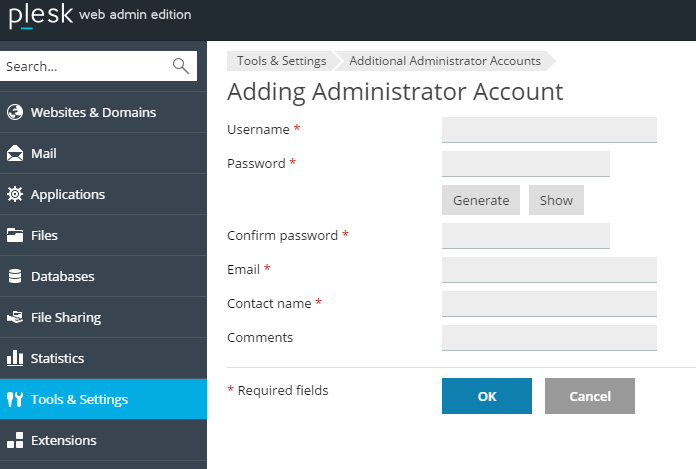Click the Extensions blocks icon
696x469 pixels.
[15, 440]
